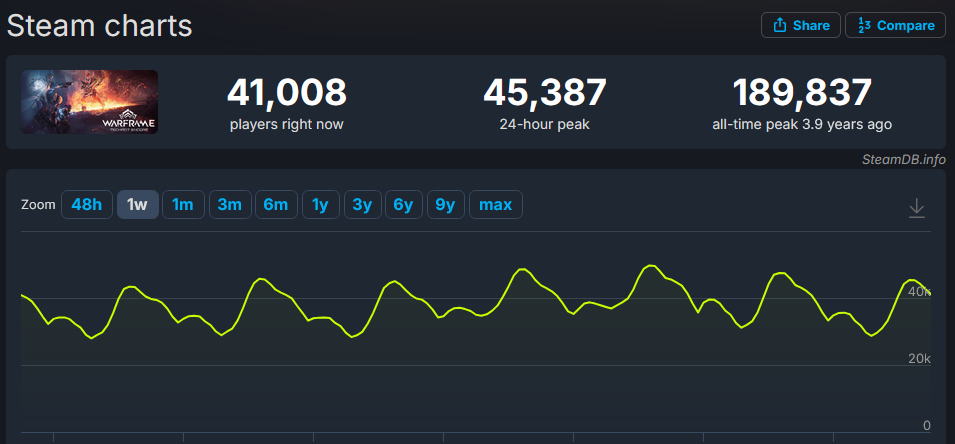The image size is (955, 444).
Task: Select the 1w zoom range
Action: [x=138, y=205]
